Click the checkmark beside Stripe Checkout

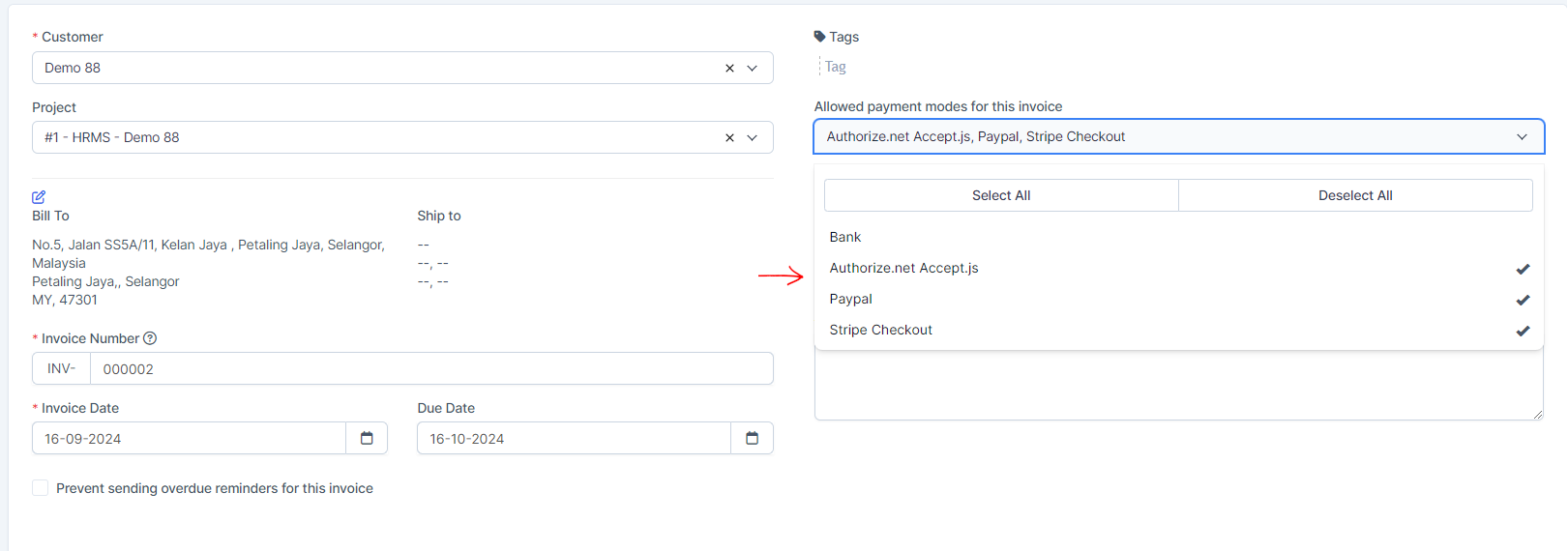pos(1523,331)
